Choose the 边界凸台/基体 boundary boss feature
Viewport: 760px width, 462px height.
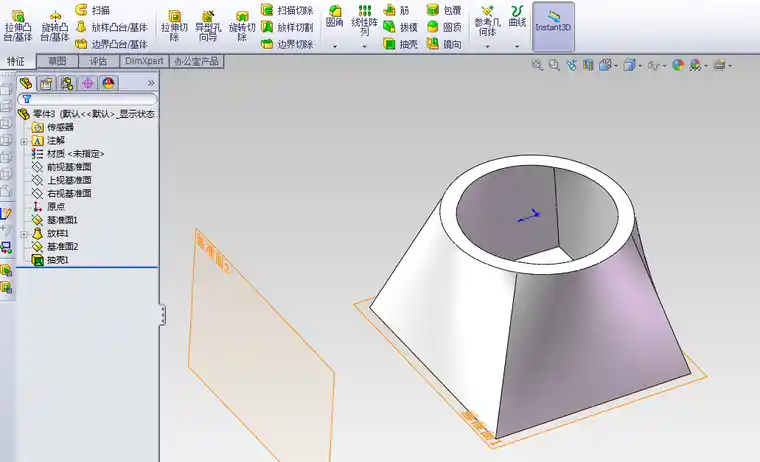pyautogui.click(x=111, y=44)
